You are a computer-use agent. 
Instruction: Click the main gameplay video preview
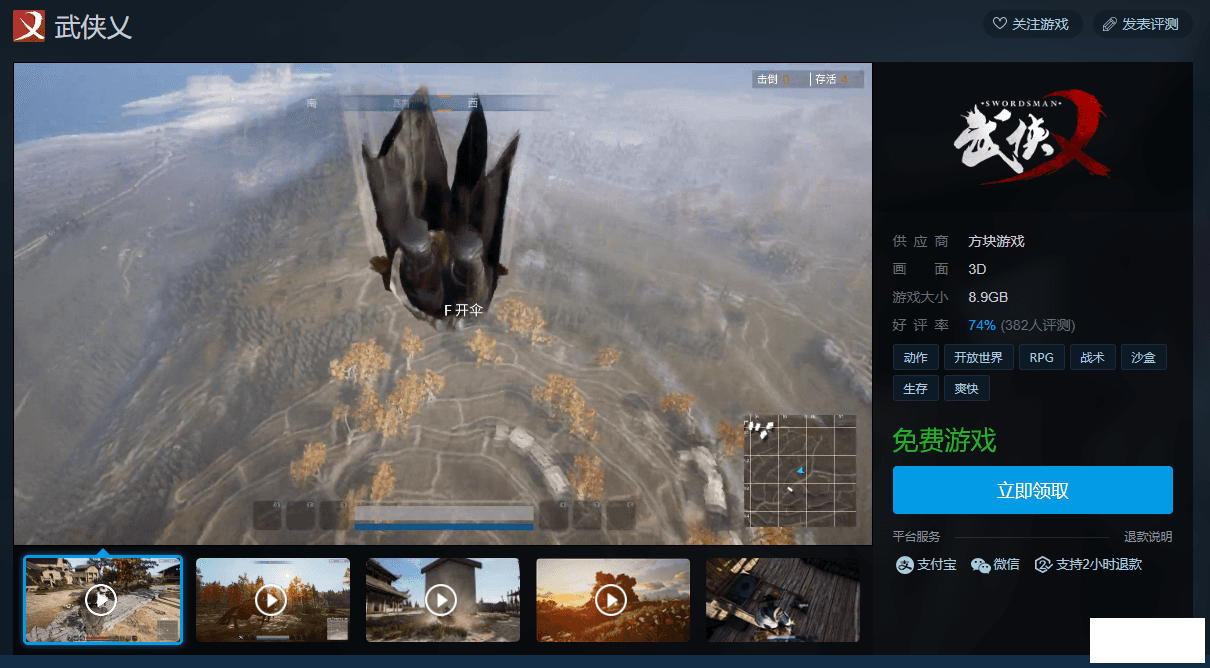[443, 304]
